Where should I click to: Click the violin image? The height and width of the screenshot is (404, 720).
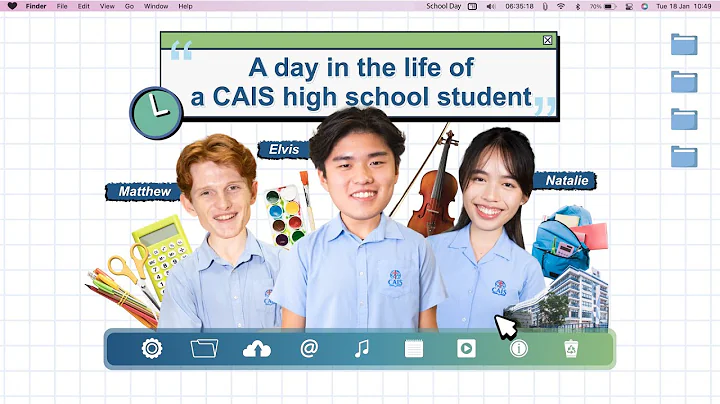coord(434,184)
